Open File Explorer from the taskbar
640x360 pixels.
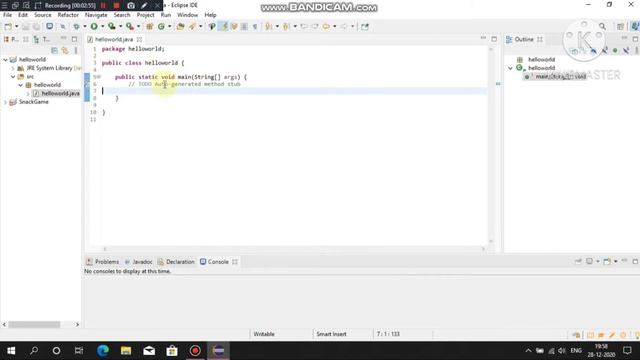(x=126, y=351)
